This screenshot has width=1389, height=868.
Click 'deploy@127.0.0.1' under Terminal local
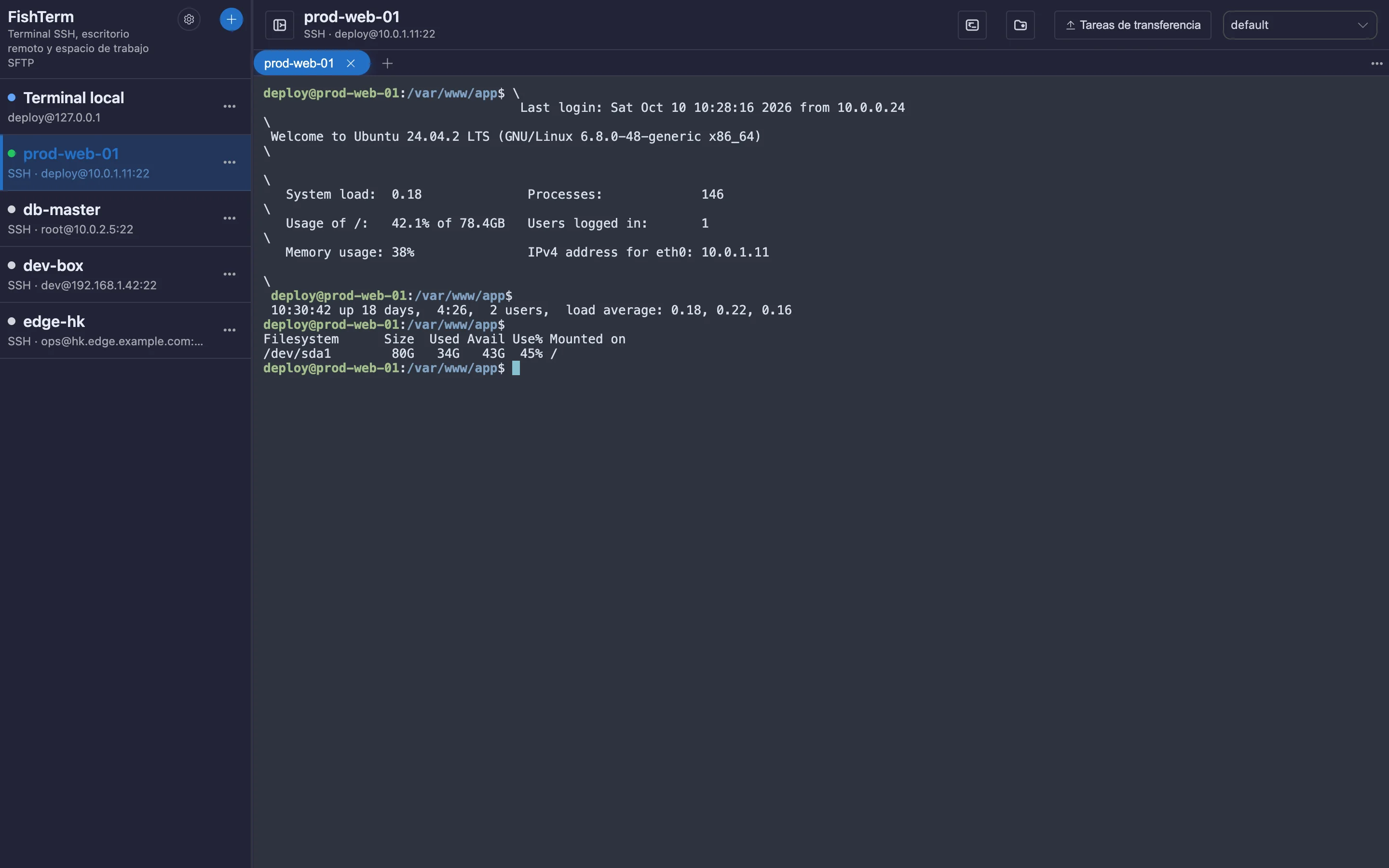point(54,118)
